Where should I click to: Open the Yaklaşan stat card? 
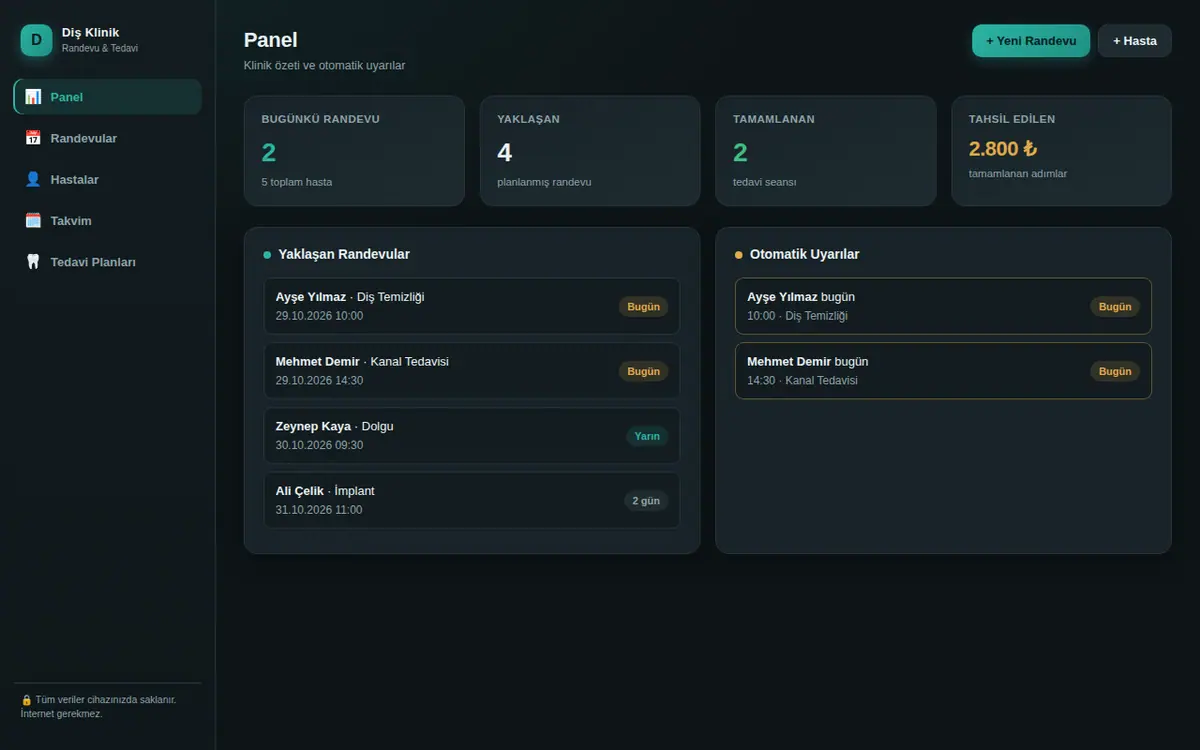pyautogui.click(x=590, y=151)
